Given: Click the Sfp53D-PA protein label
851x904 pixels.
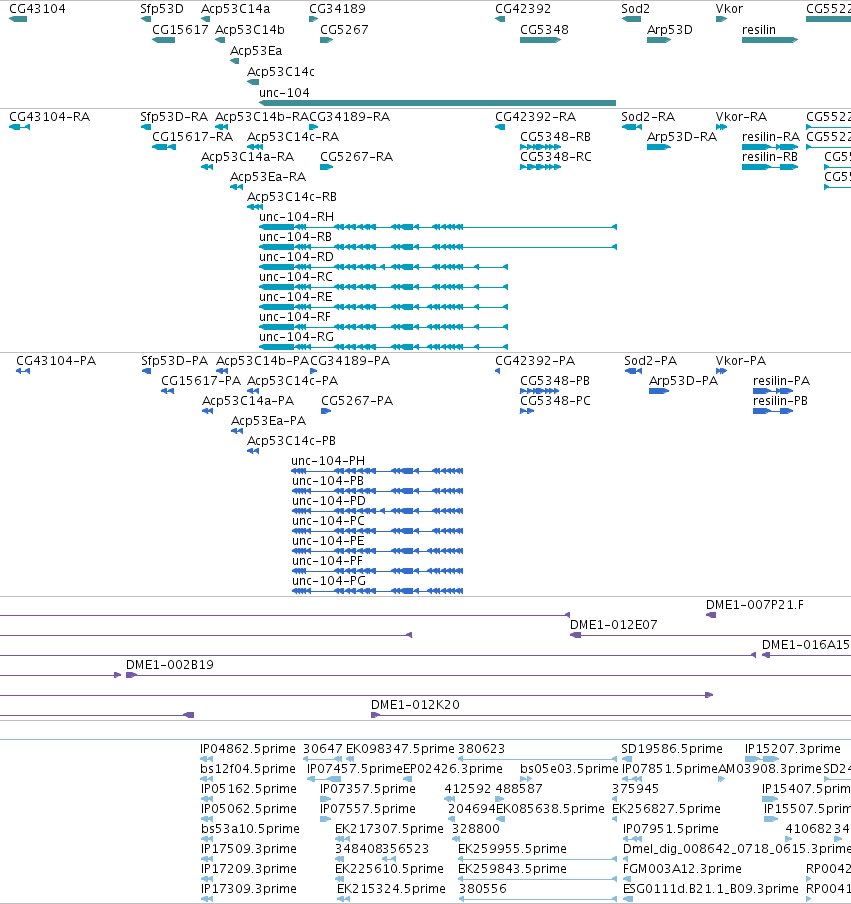Looking at the screenshot, I should point(175,361).
